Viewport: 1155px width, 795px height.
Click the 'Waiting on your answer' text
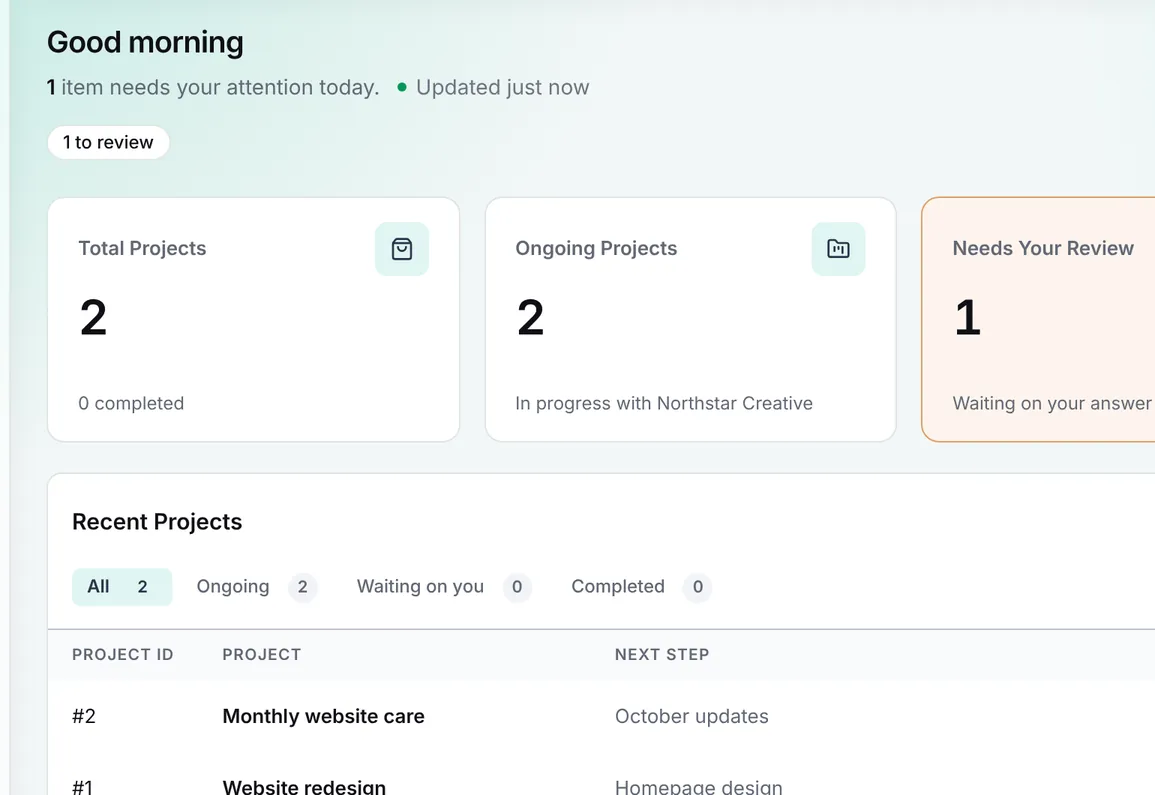(x=1052, y=403)
